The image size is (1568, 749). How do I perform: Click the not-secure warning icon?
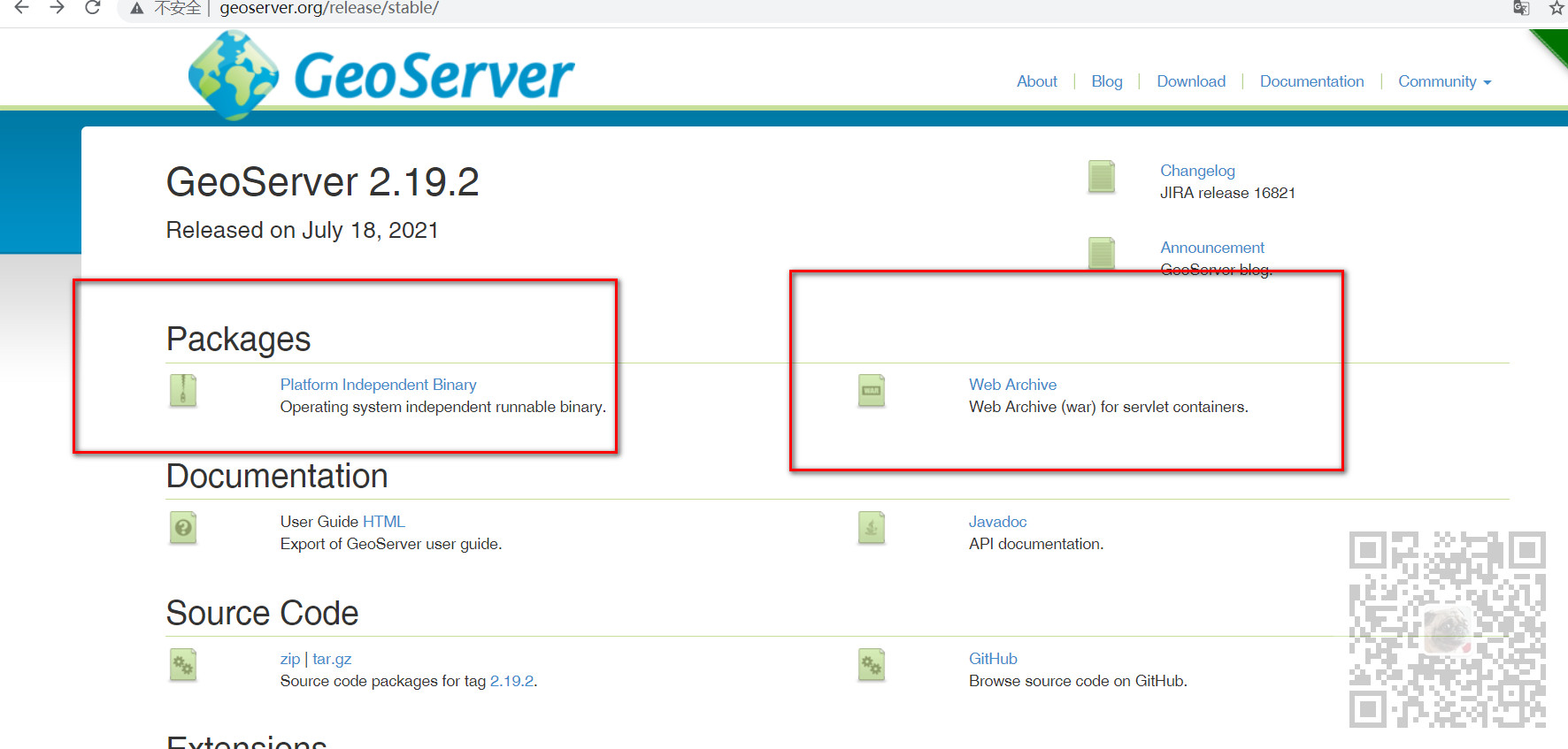(x=136, y=8)
